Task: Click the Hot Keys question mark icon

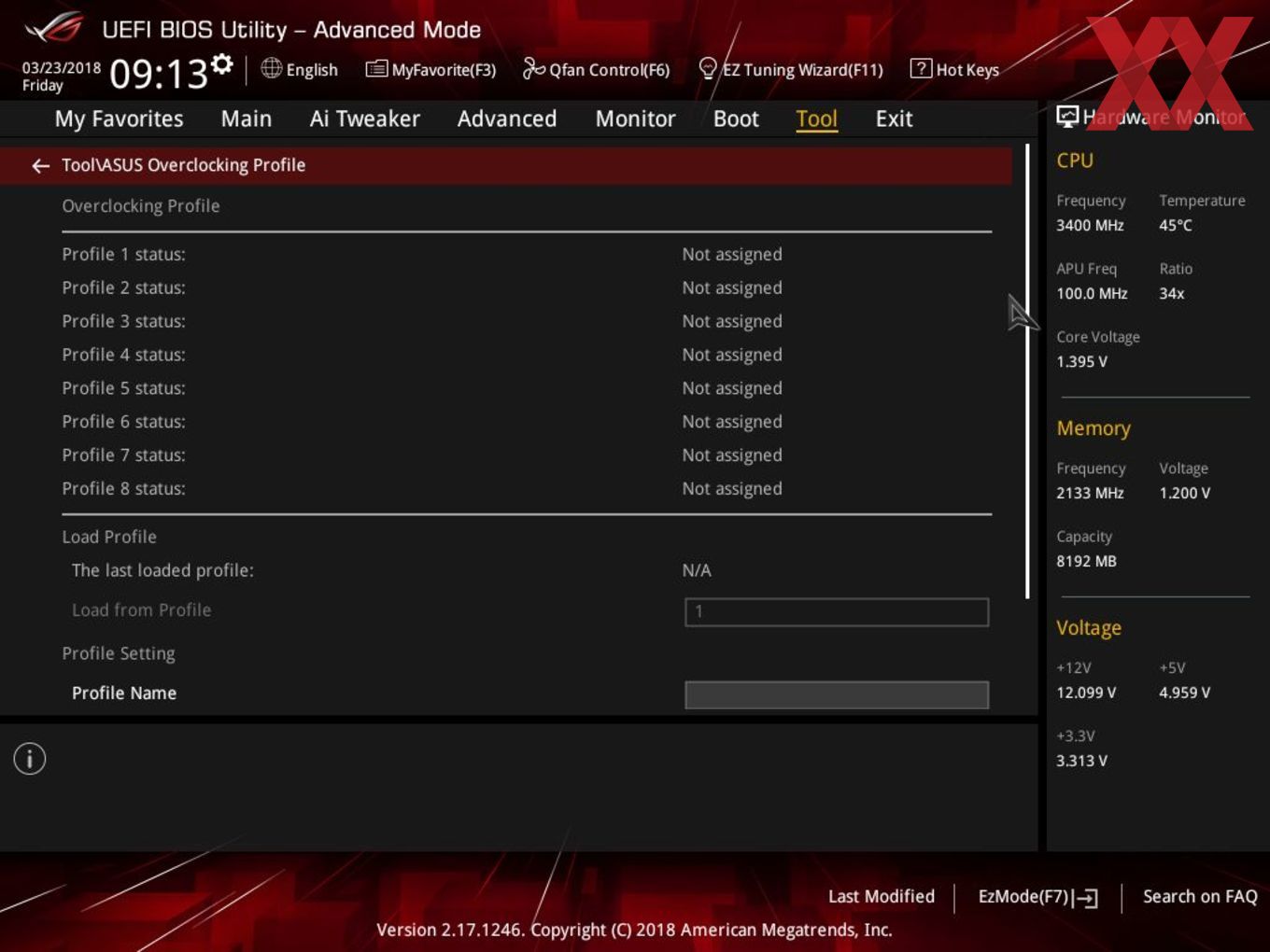Action: click(921, 68)
